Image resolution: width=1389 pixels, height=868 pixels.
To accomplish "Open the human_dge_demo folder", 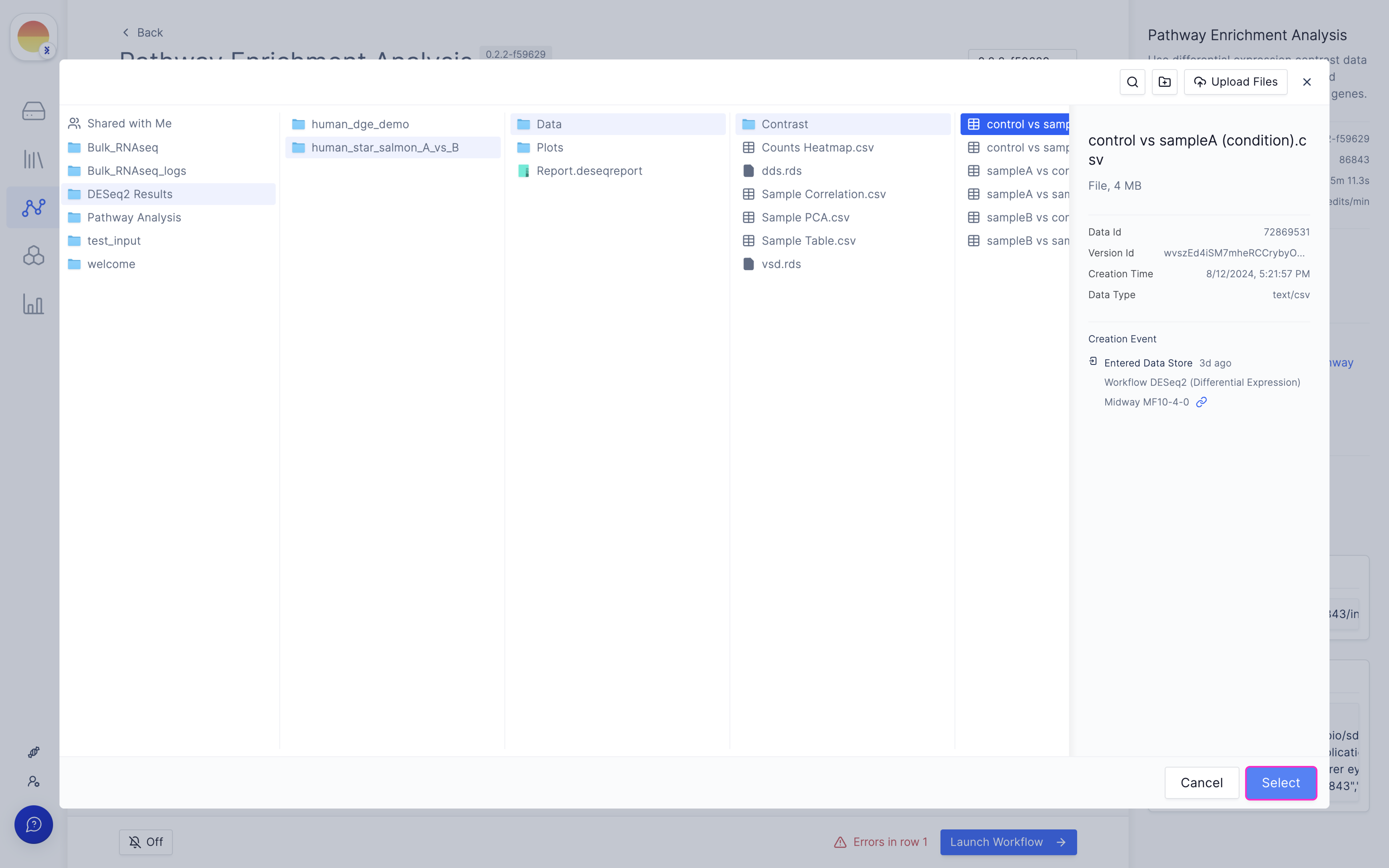I will (393, 124).
